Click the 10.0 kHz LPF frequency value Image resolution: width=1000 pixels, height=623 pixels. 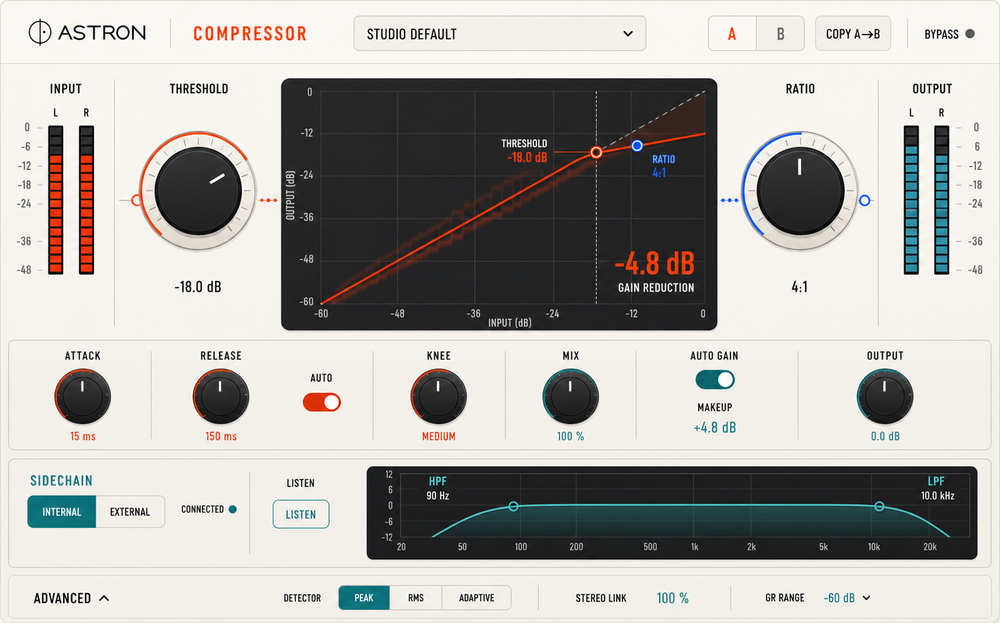(x=938, y=495)
